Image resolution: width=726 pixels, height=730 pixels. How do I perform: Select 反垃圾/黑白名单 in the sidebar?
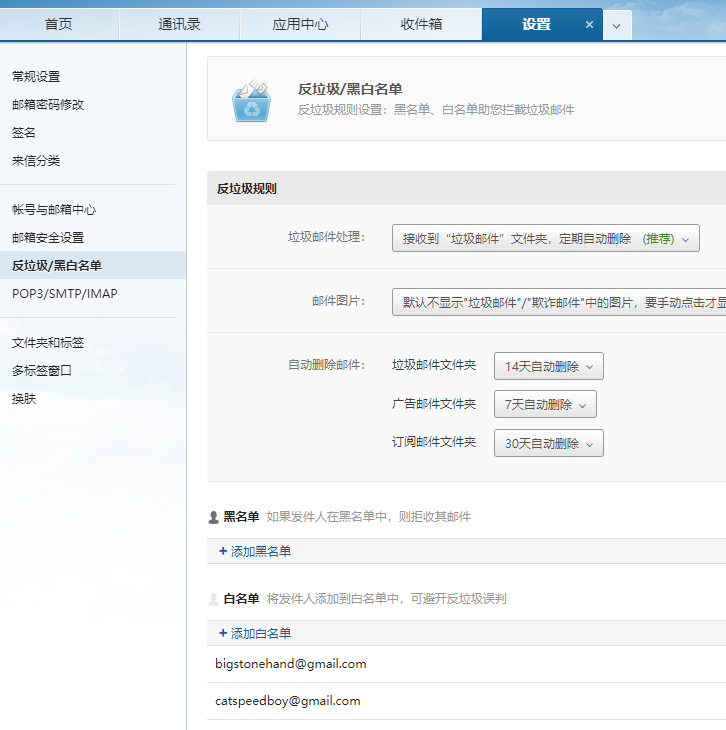pos(93,265)
